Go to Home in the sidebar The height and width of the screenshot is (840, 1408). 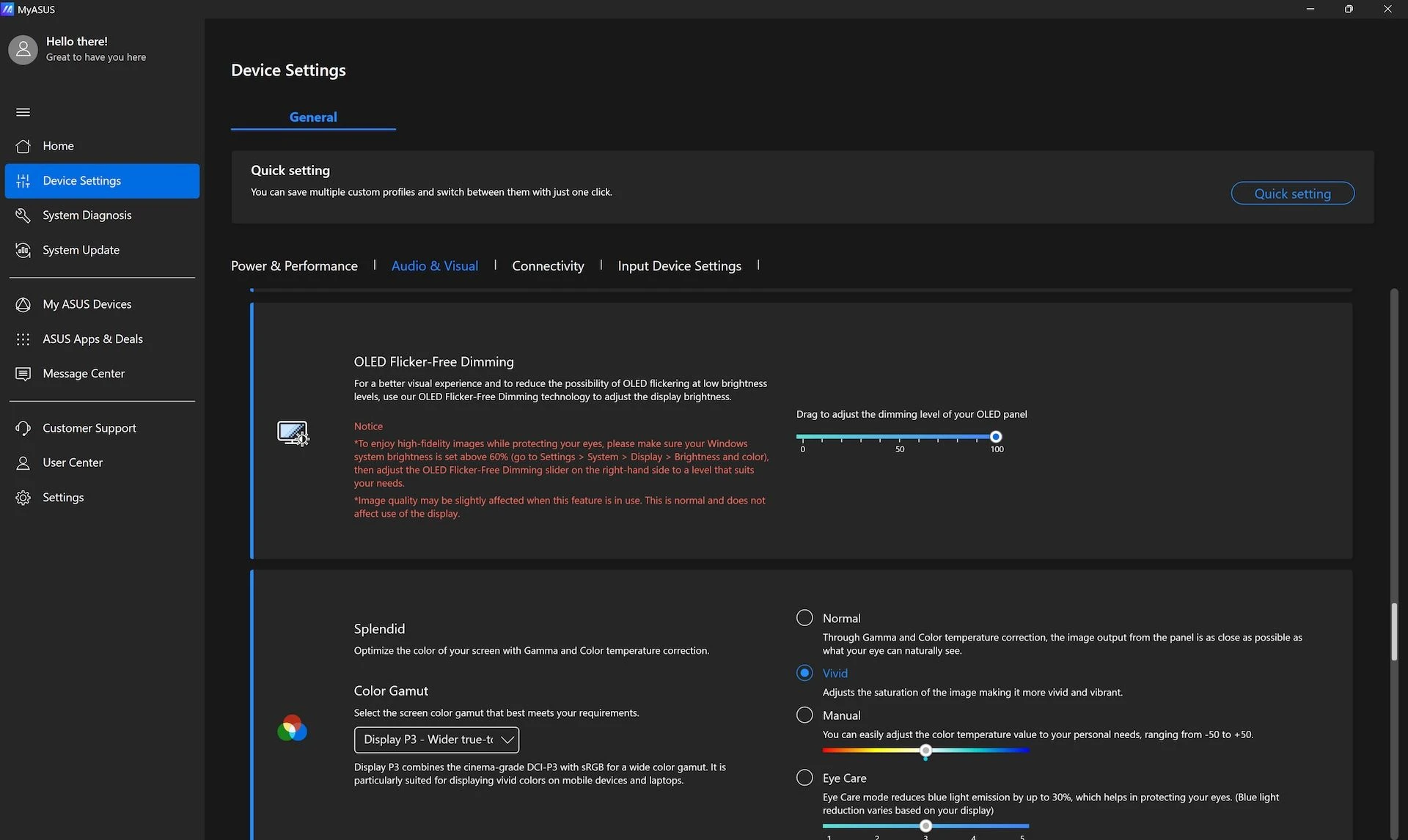pyautogui.click(x=102, y=146)
